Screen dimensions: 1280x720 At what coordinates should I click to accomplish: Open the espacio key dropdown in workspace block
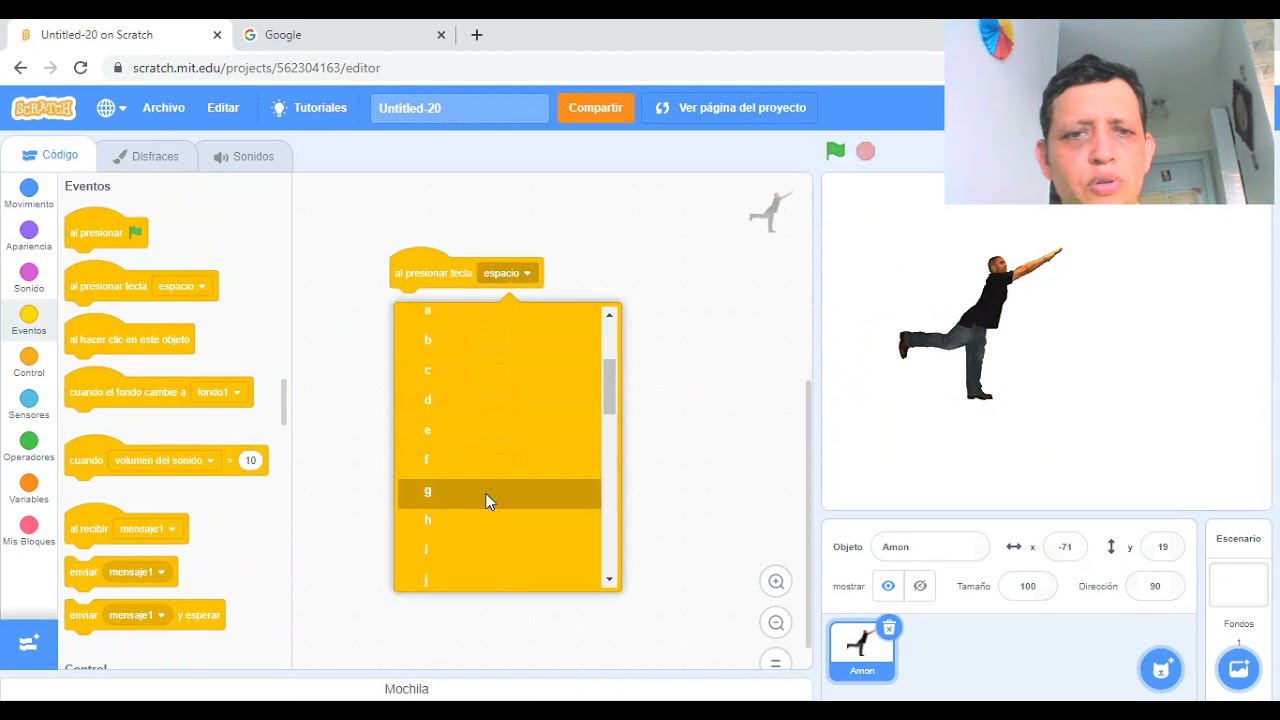[507, 273]
